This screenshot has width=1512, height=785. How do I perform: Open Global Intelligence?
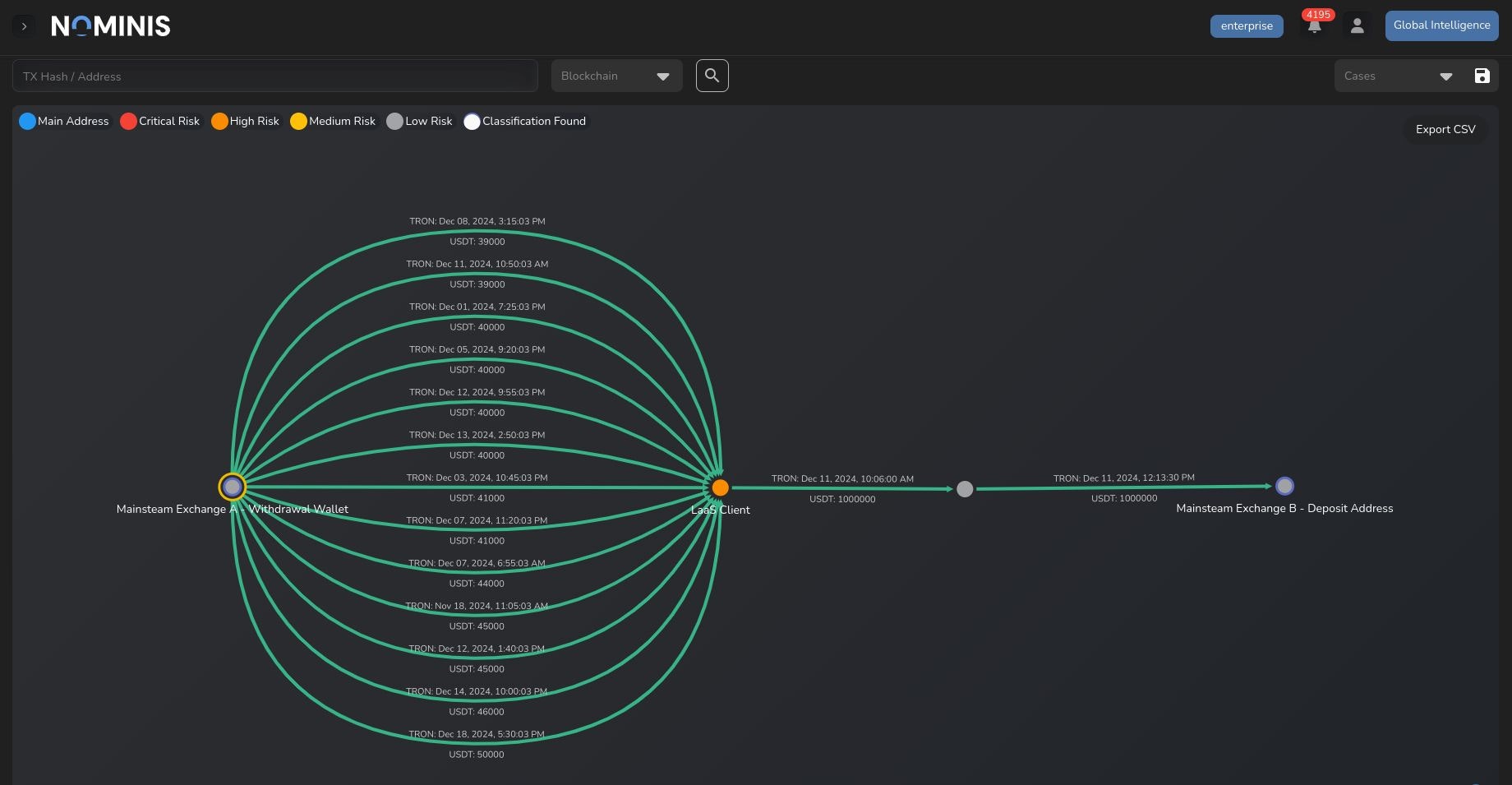pyautogui.click(x=1441, y=25)
